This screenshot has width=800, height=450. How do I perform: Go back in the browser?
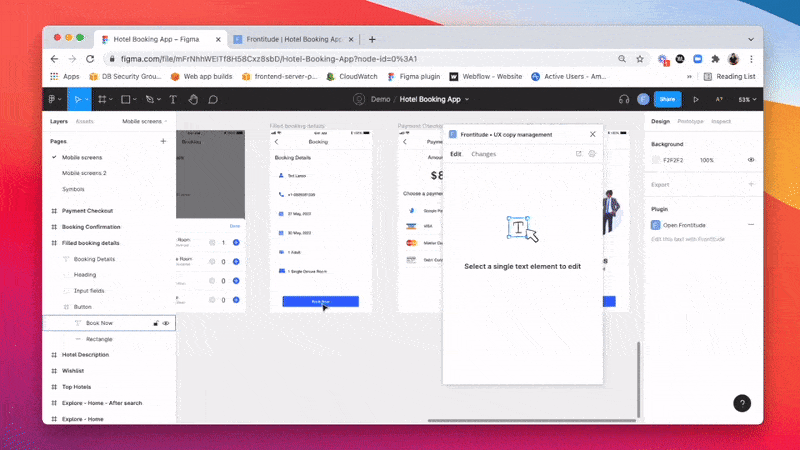point(55,59)
